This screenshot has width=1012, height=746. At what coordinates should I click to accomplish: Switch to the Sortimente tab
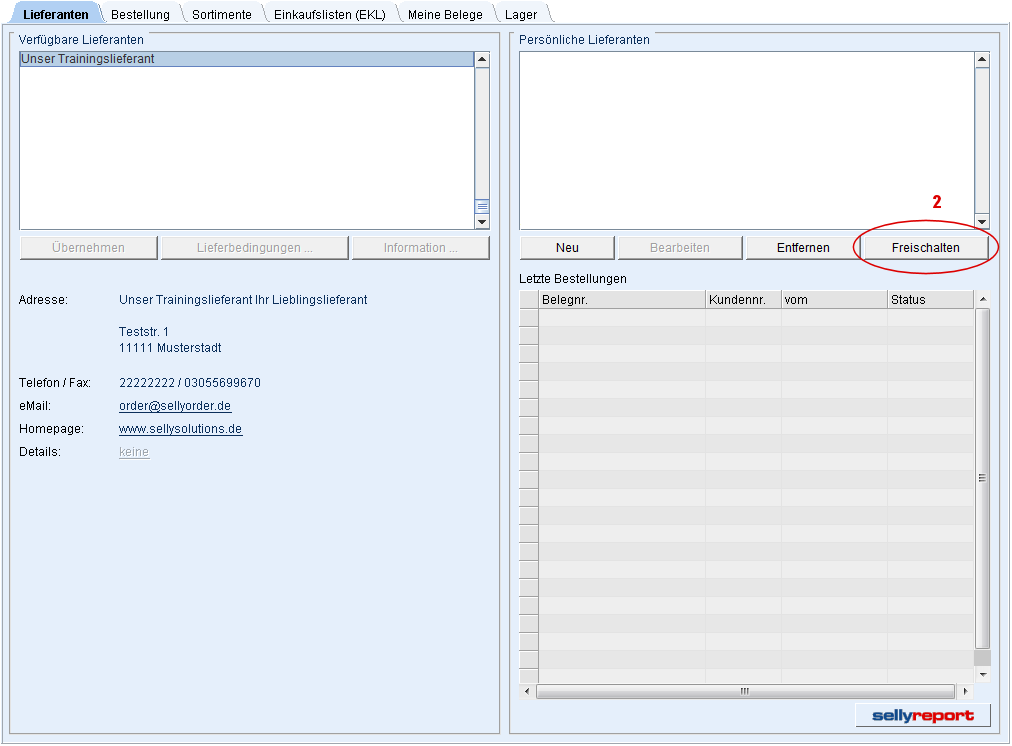click(222, 15)
